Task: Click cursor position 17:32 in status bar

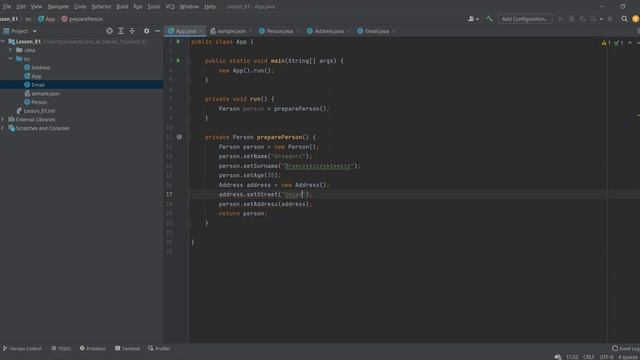Action: [572, 357]
